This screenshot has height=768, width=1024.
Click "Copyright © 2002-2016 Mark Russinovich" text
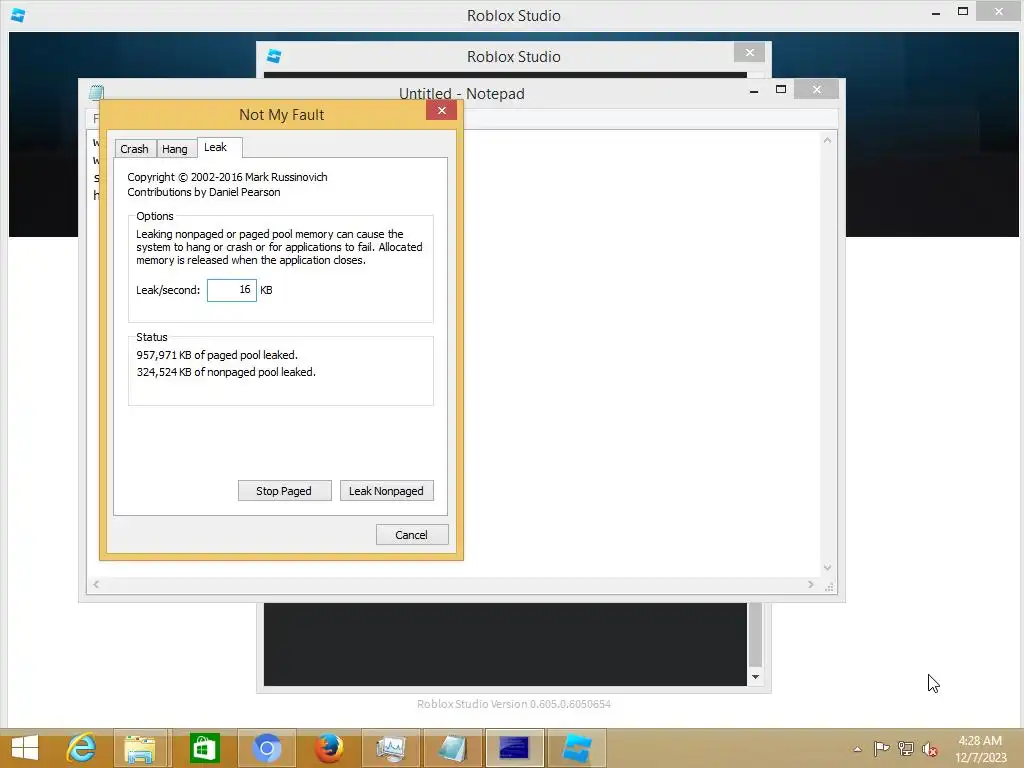pyautogui.click(x=227, y=177)
